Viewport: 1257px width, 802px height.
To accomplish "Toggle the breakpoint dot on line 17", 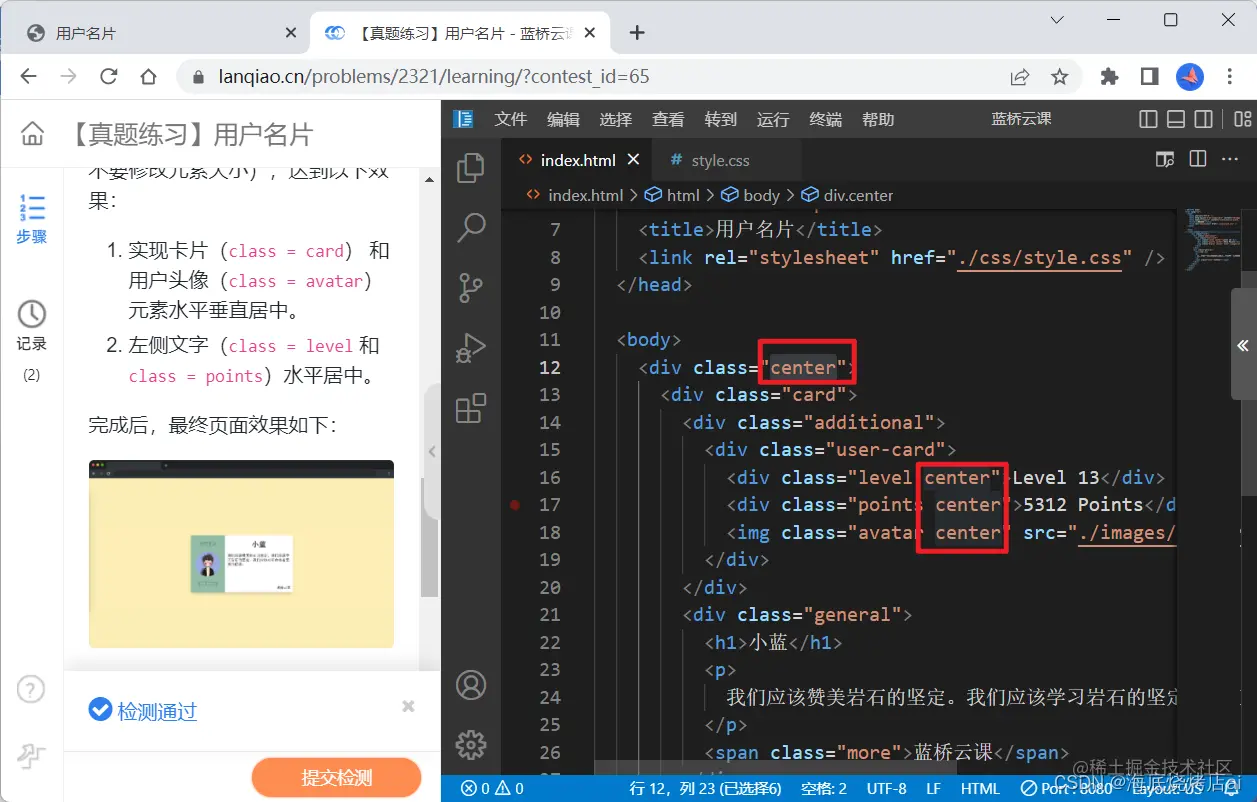I will tap(514, 505).
